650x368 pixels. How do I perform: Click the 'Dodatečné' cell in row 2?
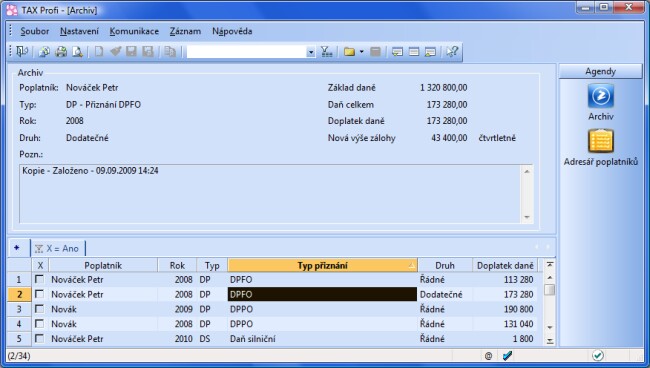(x=445, y=294)
